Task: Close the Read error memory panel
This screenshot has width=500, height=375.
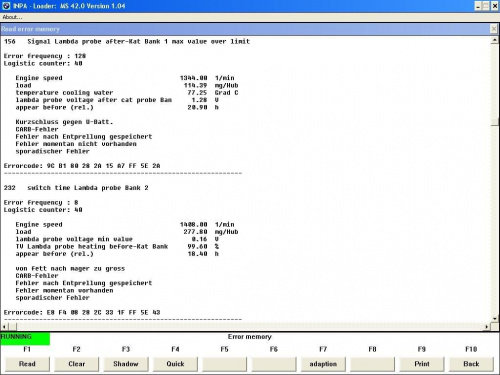Action: [x=494, y=29]
